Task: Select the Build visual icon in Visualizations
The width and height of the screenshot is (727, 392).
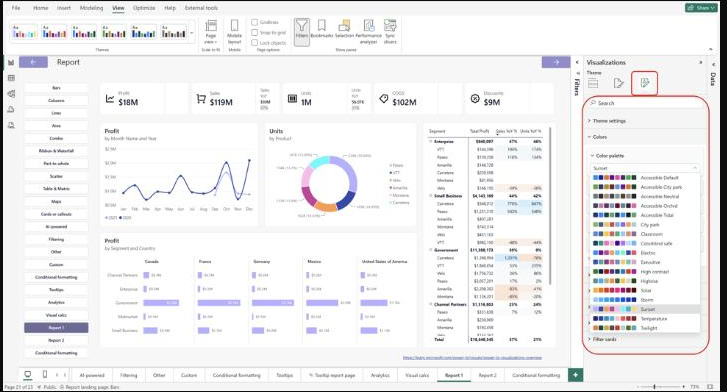Action: click(593, 83)
